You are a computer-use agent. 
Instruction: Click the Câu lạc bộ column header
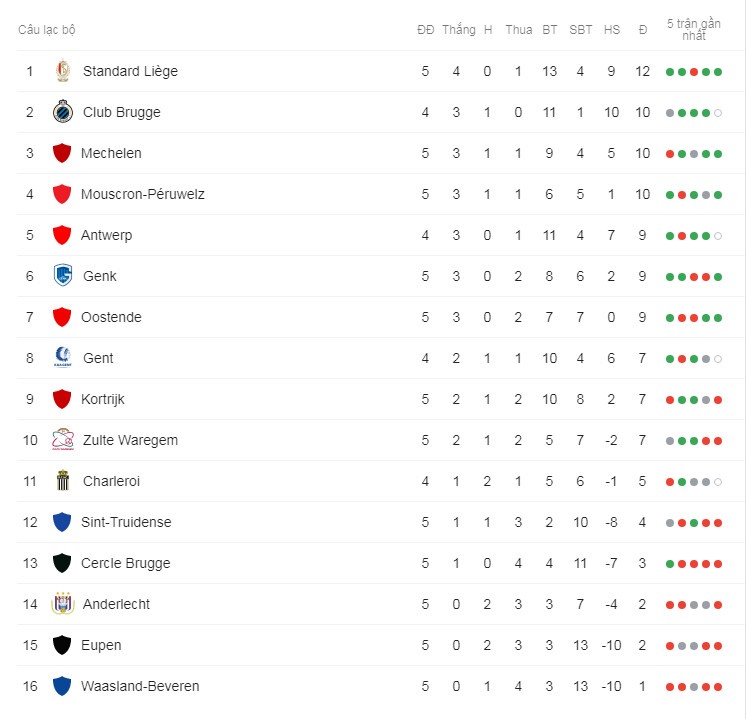[47, 30]
